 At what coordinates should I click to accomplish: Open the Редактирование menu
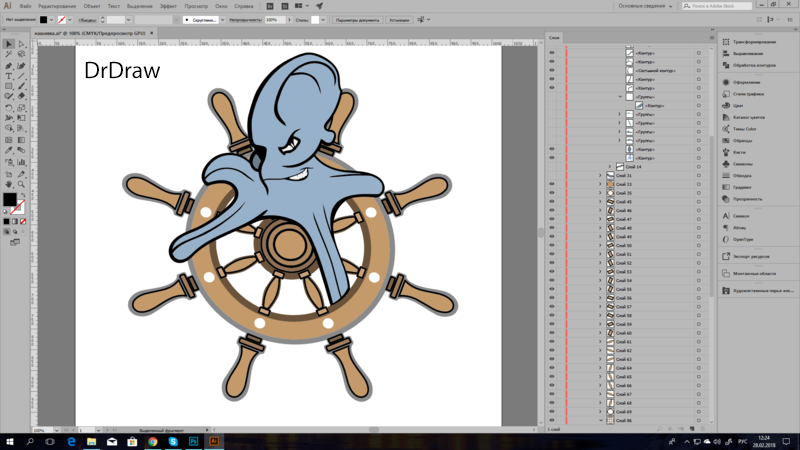click(x=57, y=6)
